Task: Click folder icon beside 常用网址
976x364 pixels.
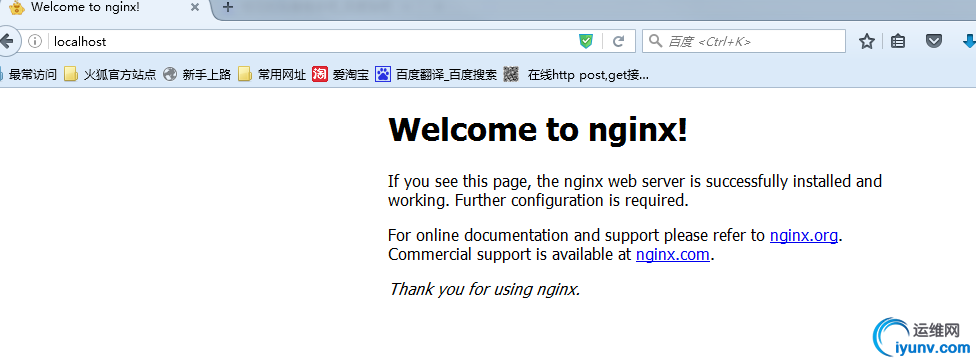Action: coord(245,75)
